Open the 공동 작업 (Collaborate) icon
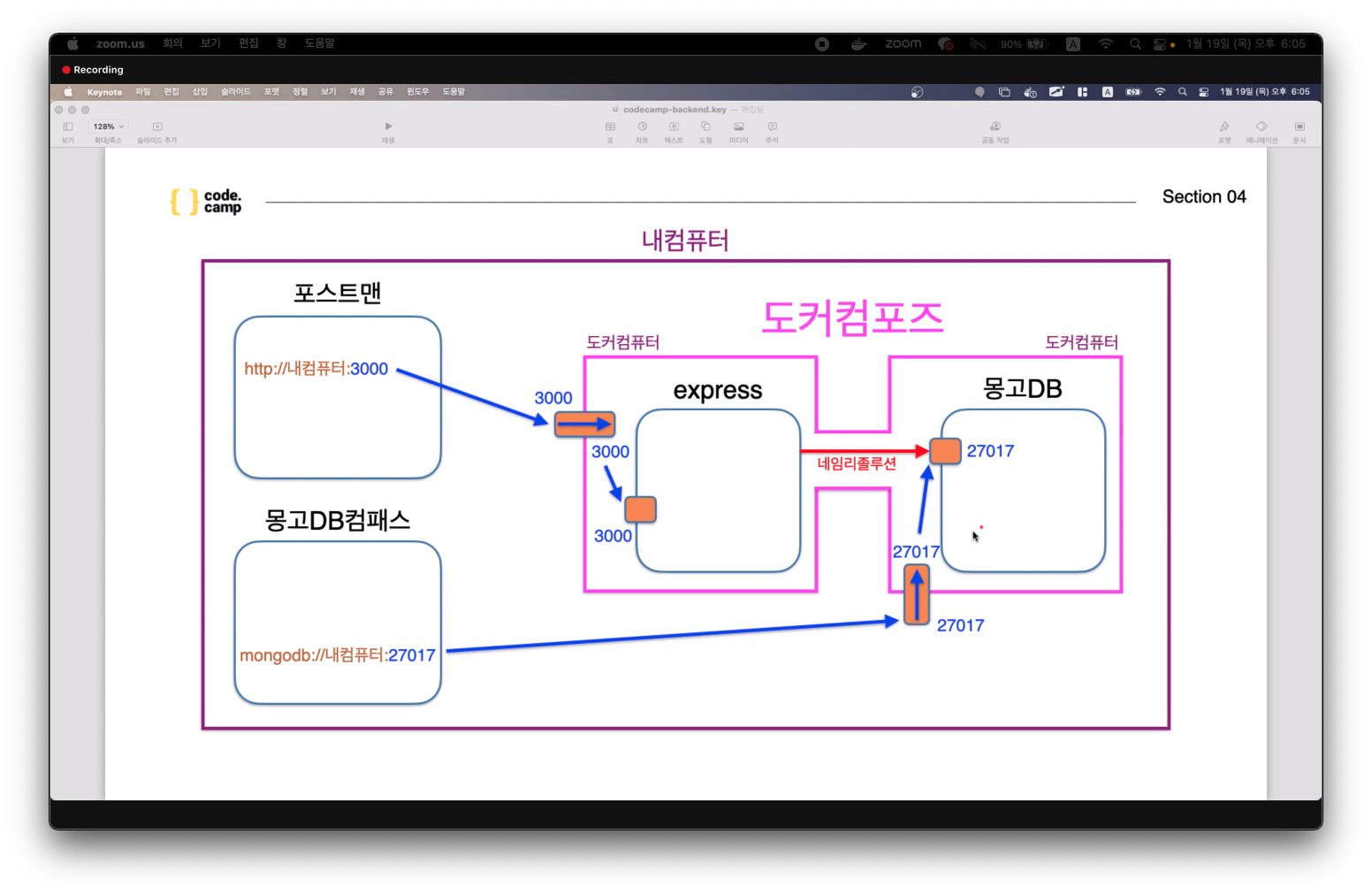Image resolution: width=1372 pixels, height=895 pixels. tap(995, 126)
